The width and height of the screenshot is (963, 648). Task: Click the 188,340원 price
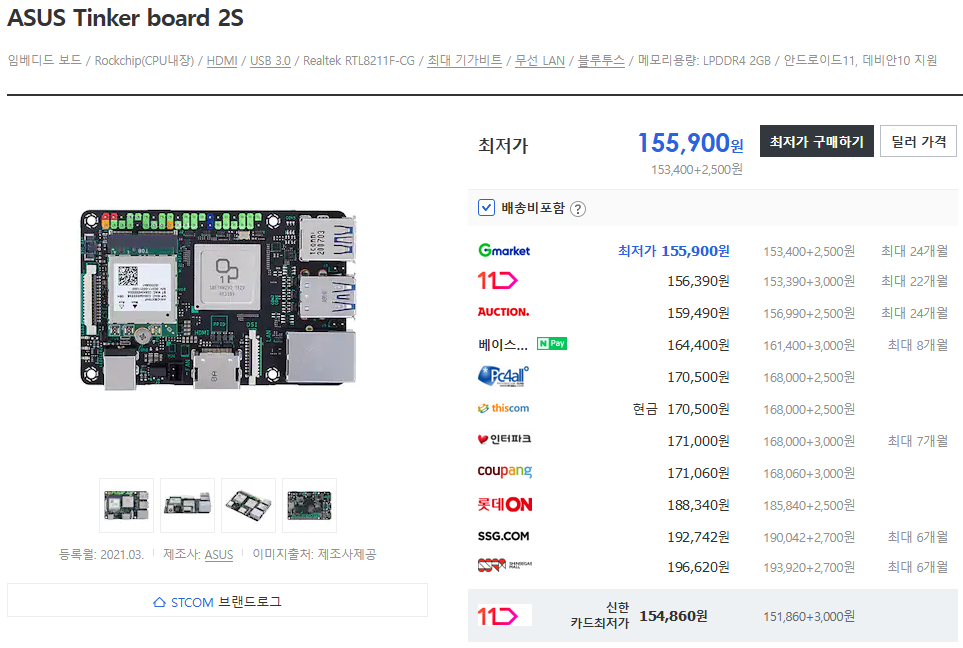pos(698,505)
